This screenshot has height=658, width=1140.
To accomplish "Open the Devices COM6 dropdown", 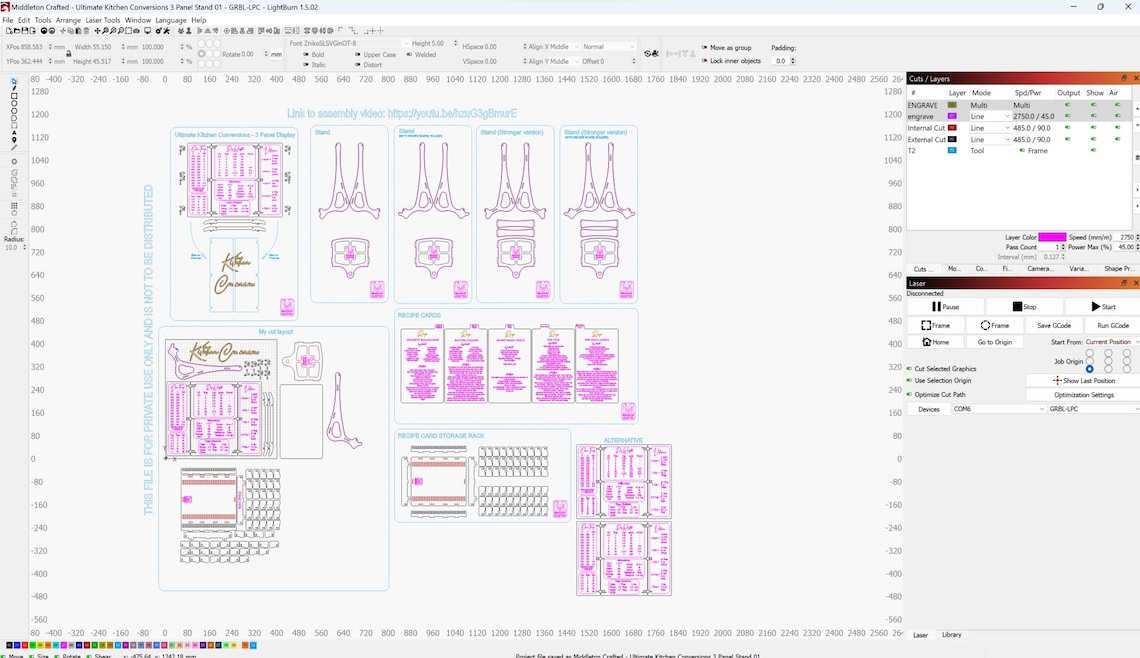I will click(x=997, y=409).
